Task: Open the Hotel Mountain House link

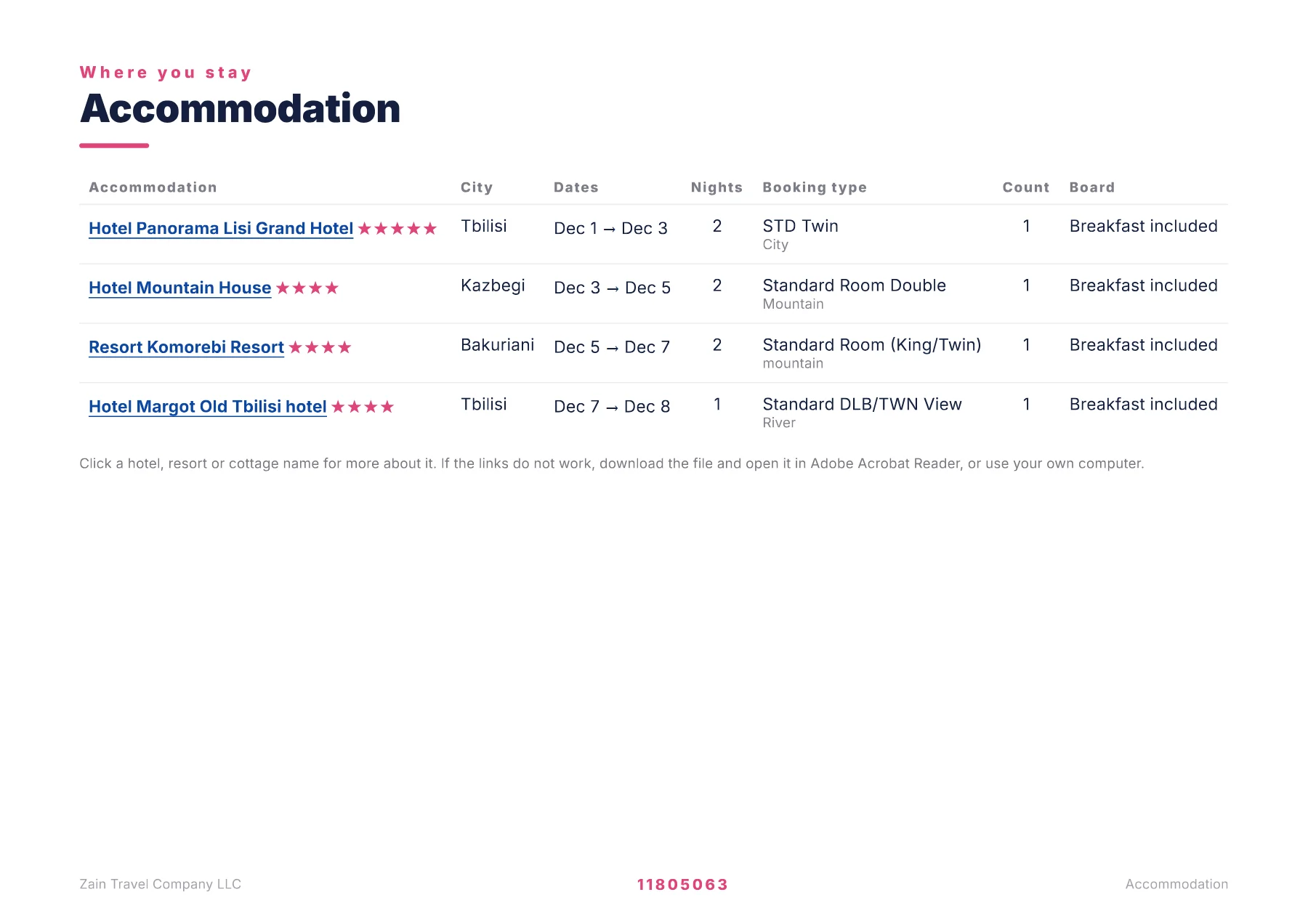Action: pyautogui.click(x=179, y=288)
